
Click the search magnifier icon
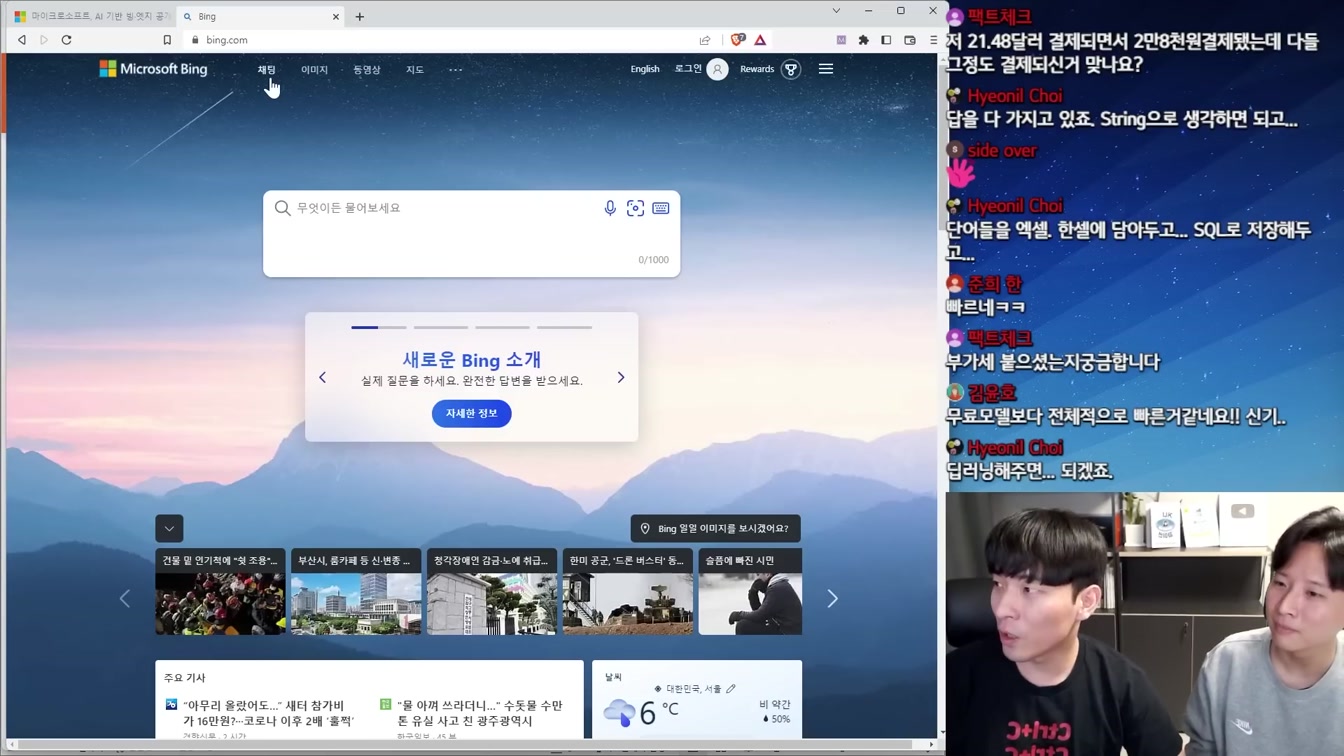click(x=282, y=208)
